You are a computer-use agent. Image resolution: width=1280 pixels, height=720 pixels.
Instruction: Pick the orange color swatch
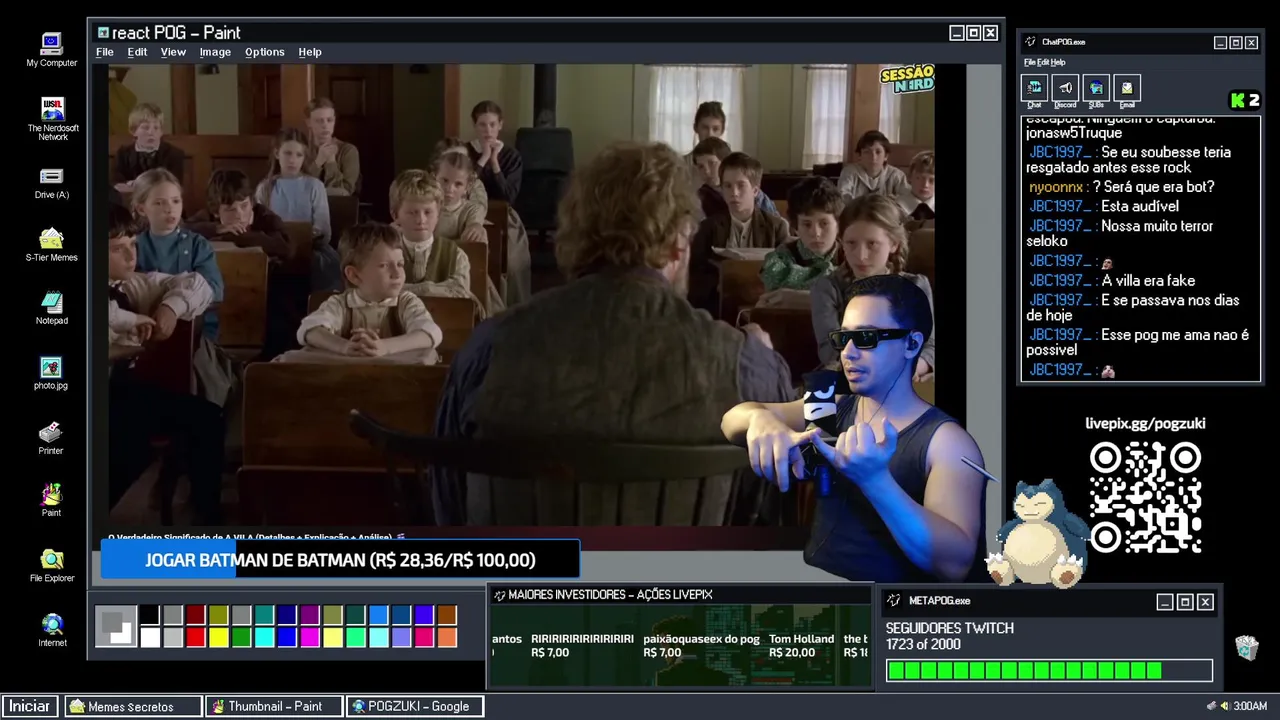pos(447,637)
